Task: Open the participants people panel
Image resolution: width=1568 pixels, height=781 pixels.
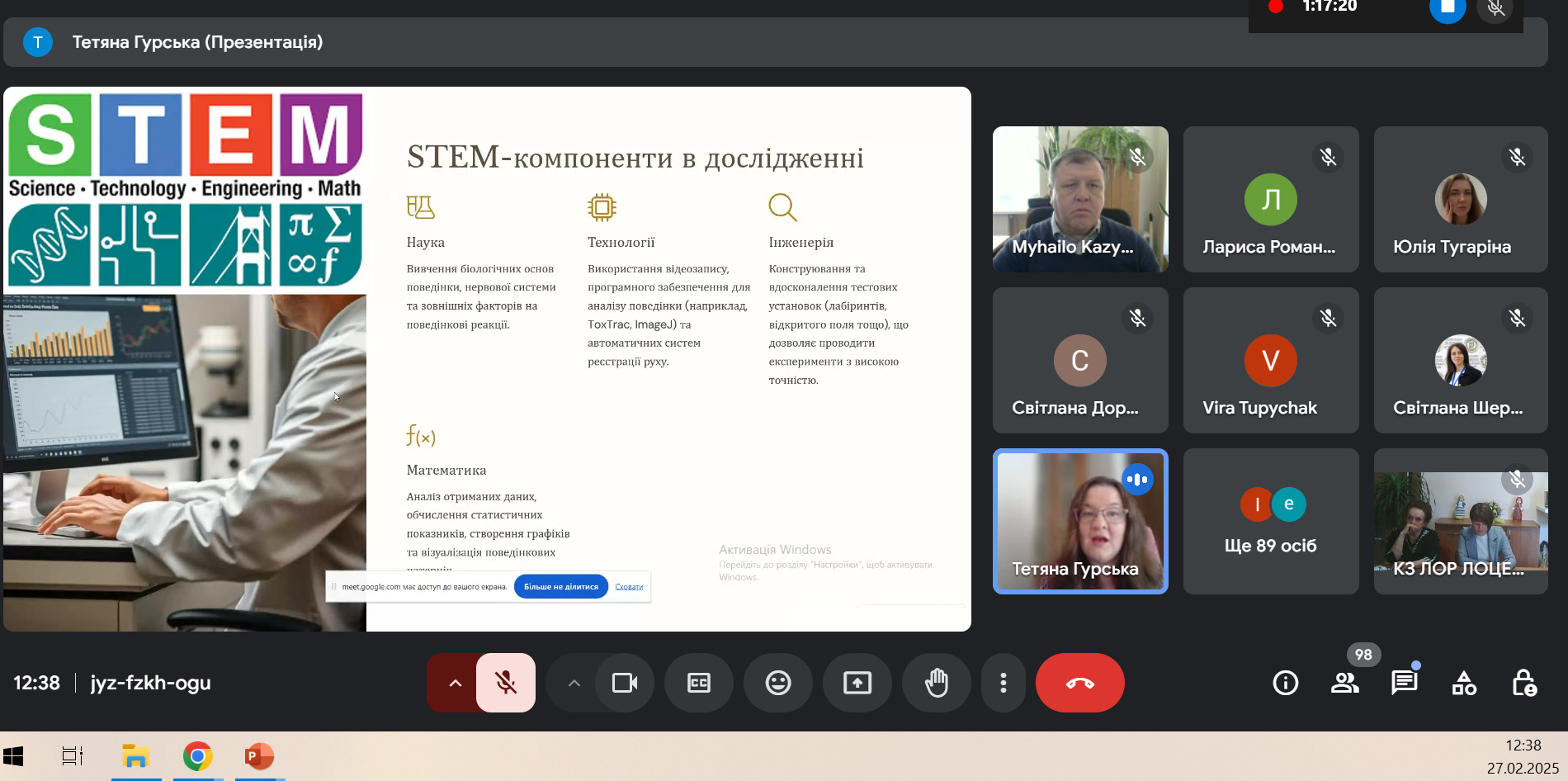Action: pos(1344,683)
